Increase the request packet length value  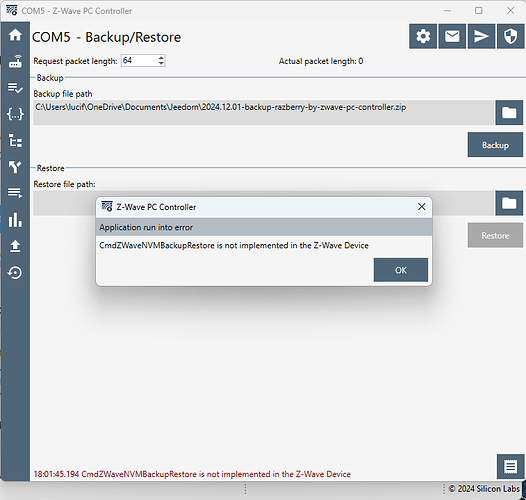pos(161,58)
